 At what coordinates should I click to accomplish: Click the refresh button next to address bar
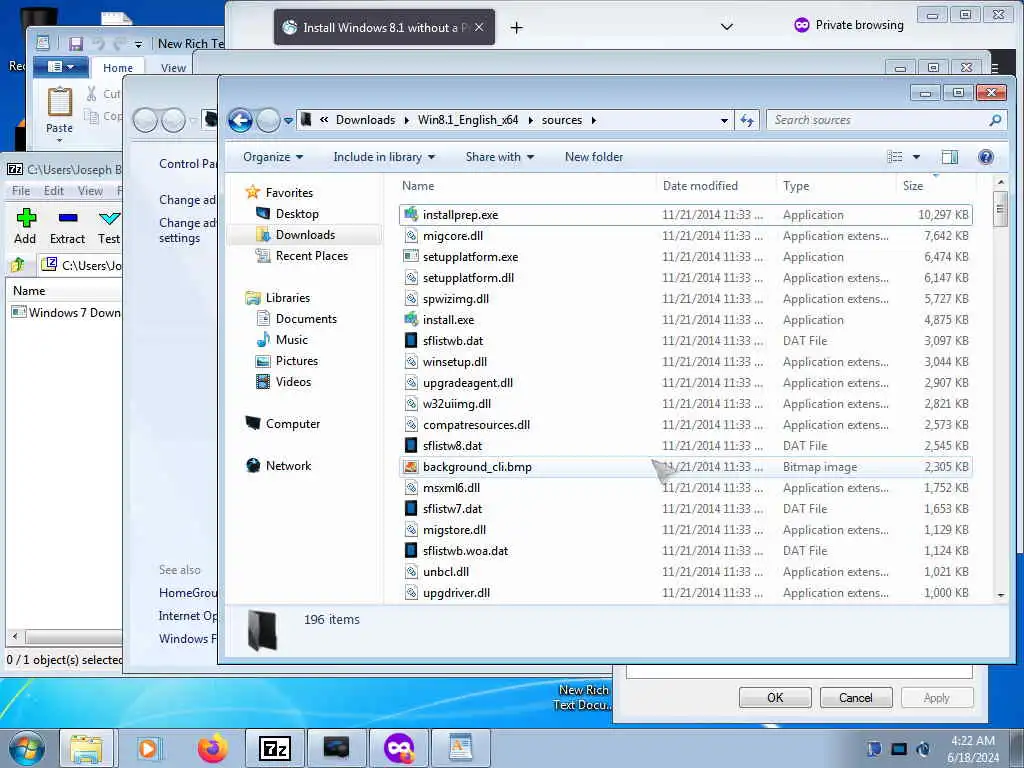pos(746,120)
